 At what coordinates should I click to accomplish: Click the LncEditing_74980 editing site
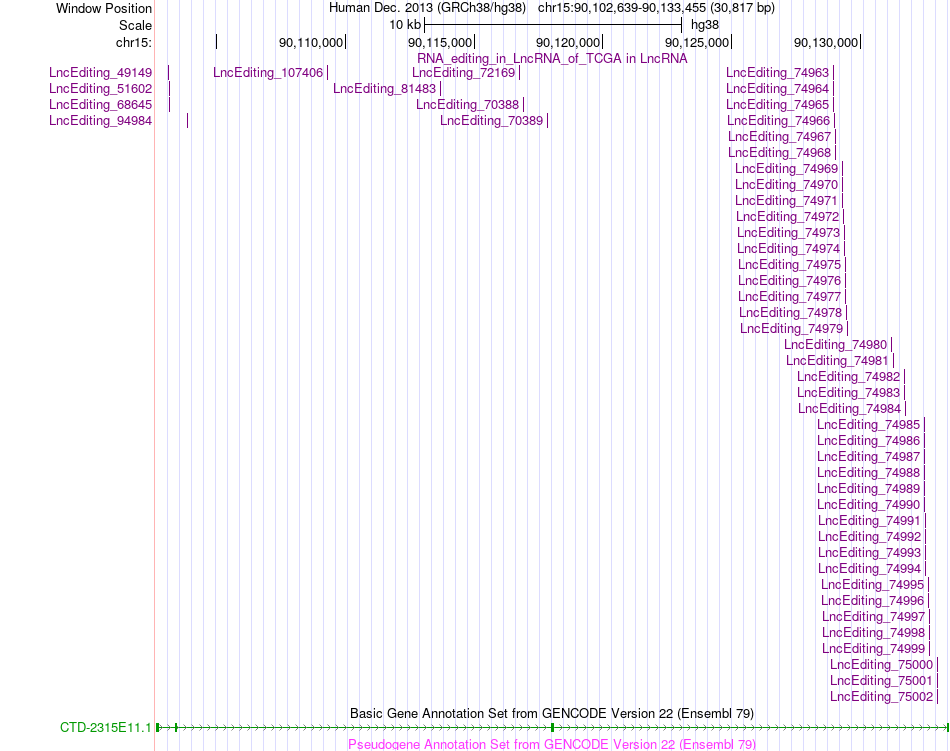(835, 345)
